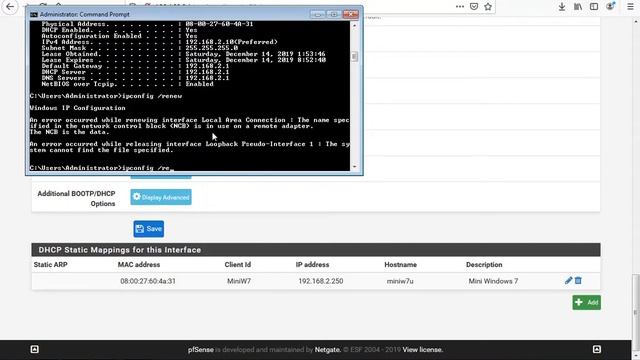Screen dimensions: 640x360
Task: Open the page actions three-dot menu
Action: point(460,7)
